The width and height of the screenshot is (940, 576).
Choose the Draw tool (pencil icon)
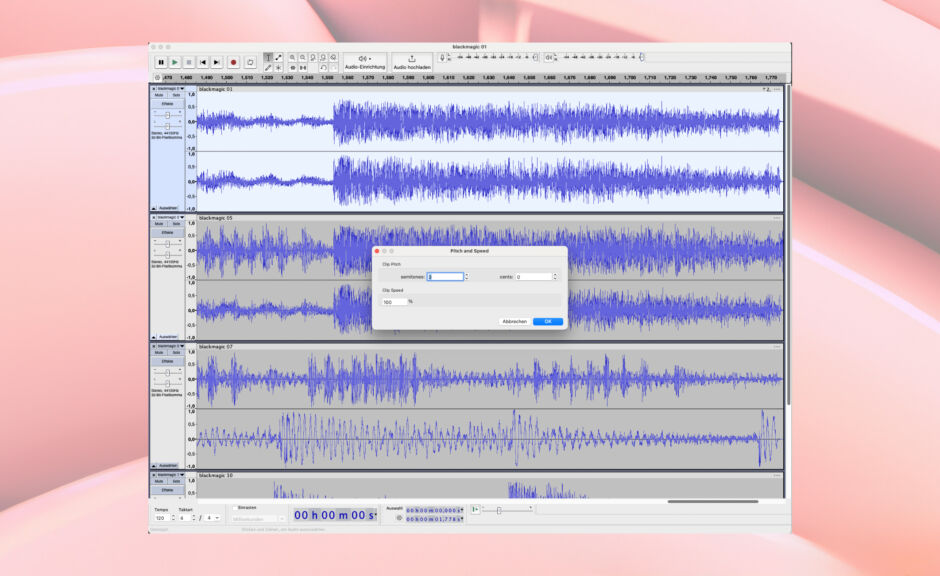click(x=269, y=66)
